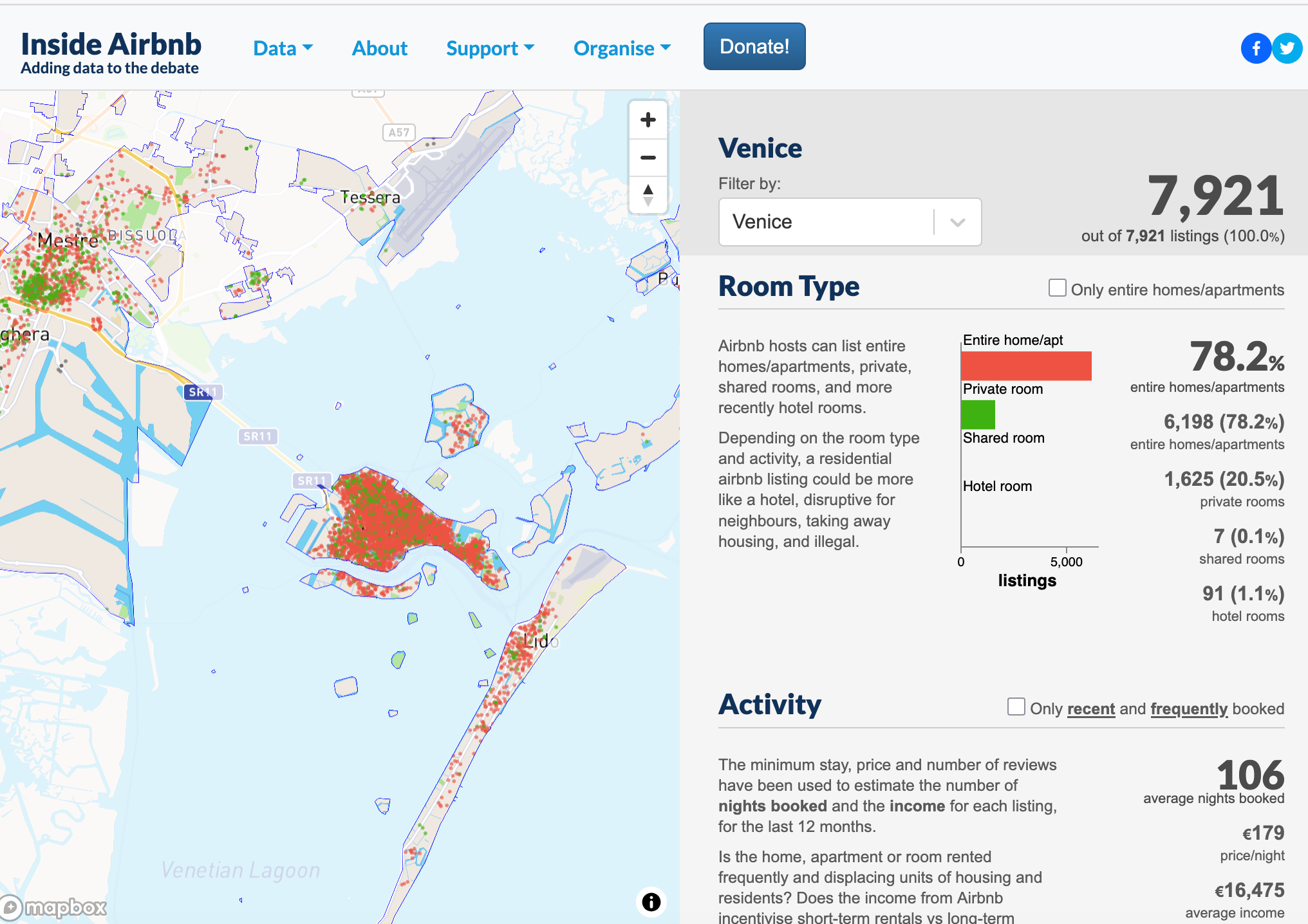Open Inside Airbnb home logo

111,53
